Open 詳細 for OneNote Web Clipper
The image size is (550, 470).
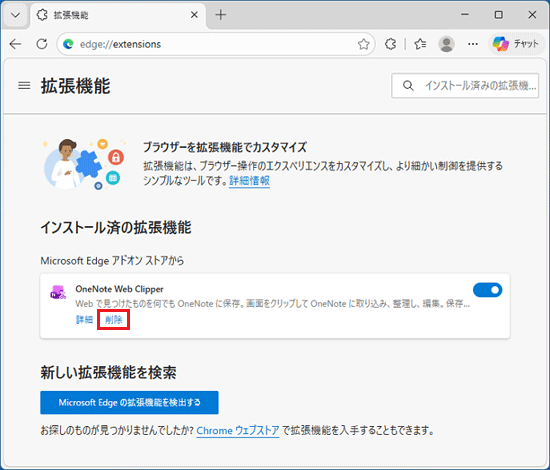[84, 320]
